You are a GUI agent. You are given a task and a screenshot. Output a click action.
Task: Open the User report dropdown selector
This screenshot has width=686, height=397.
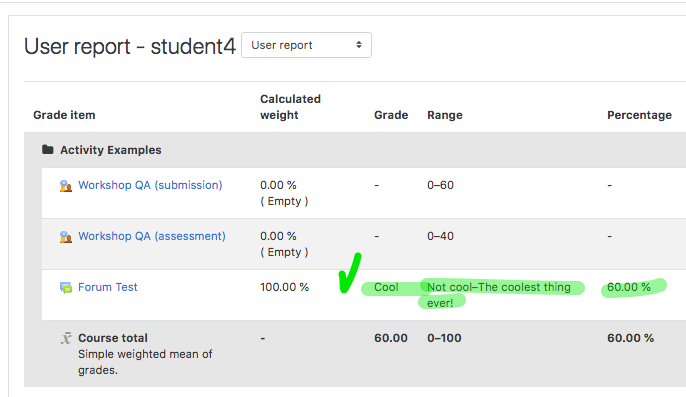tap(306, 45)
